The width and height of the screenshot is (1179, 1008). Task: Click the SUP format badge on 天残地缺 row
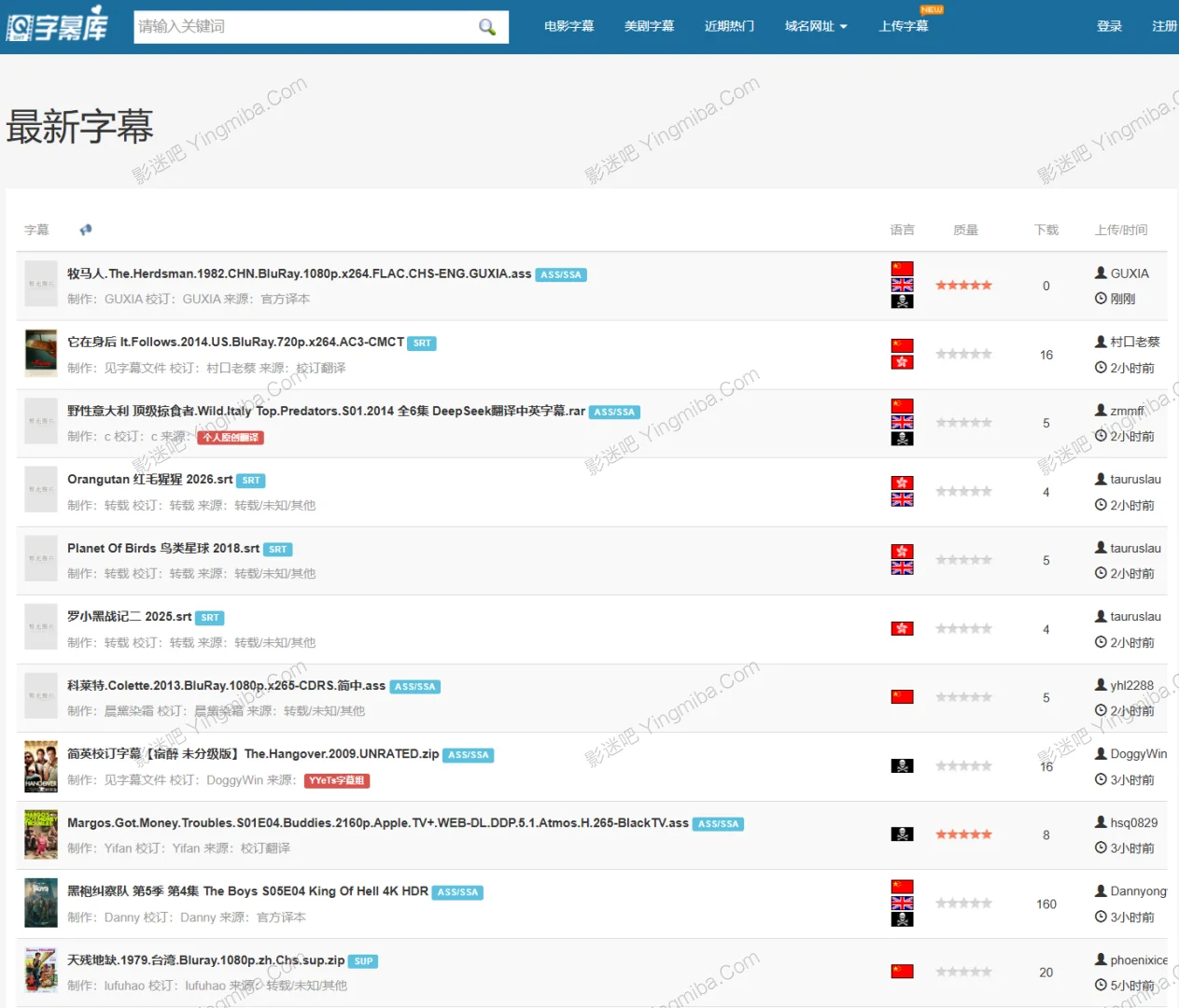[x=363, y=961]
